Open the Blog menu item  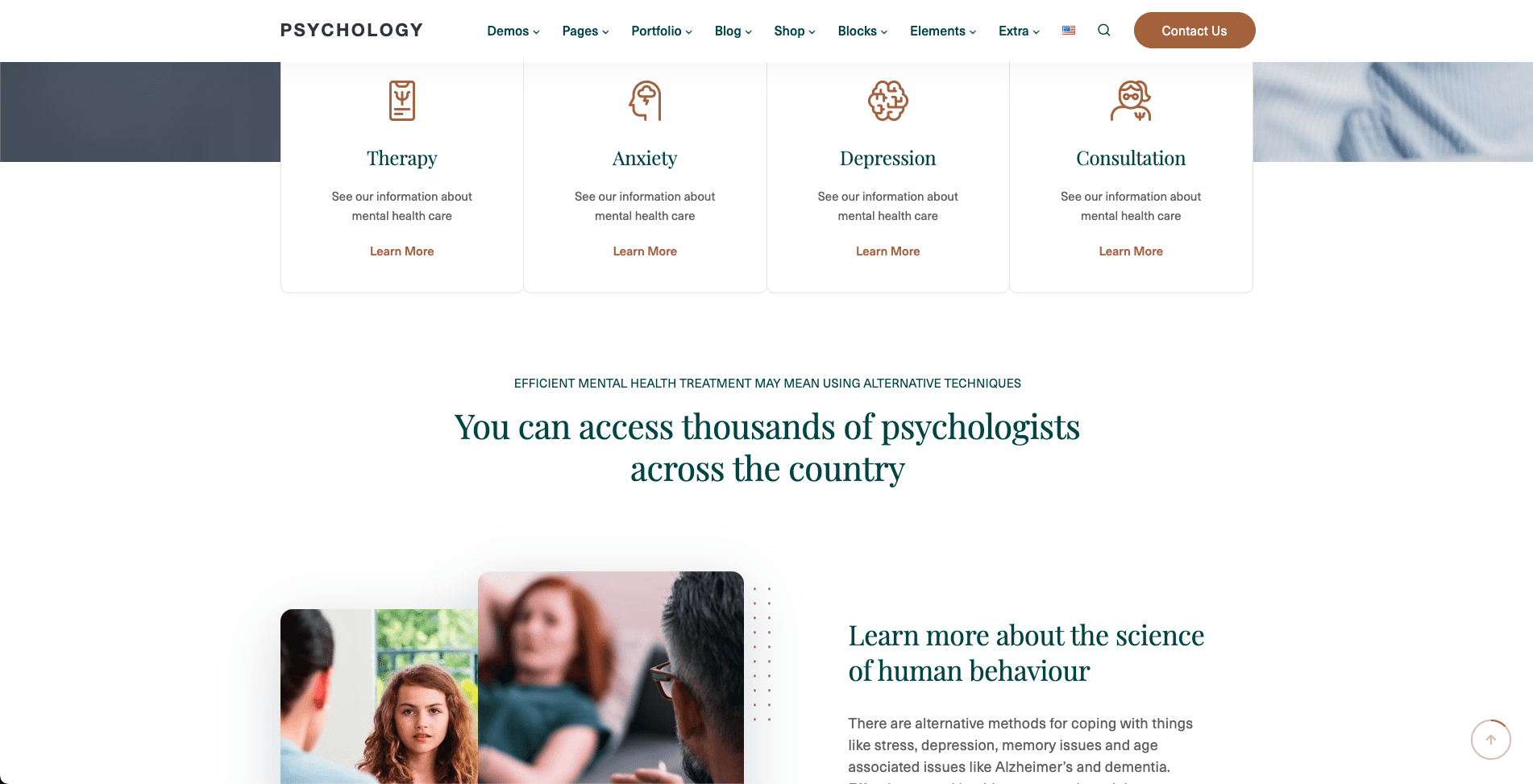(733, 31)
